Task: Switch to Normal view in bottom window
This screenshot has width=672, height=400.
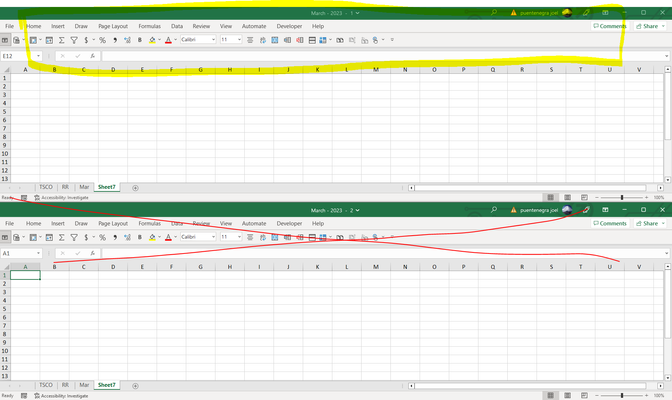Action: (551, 395)
